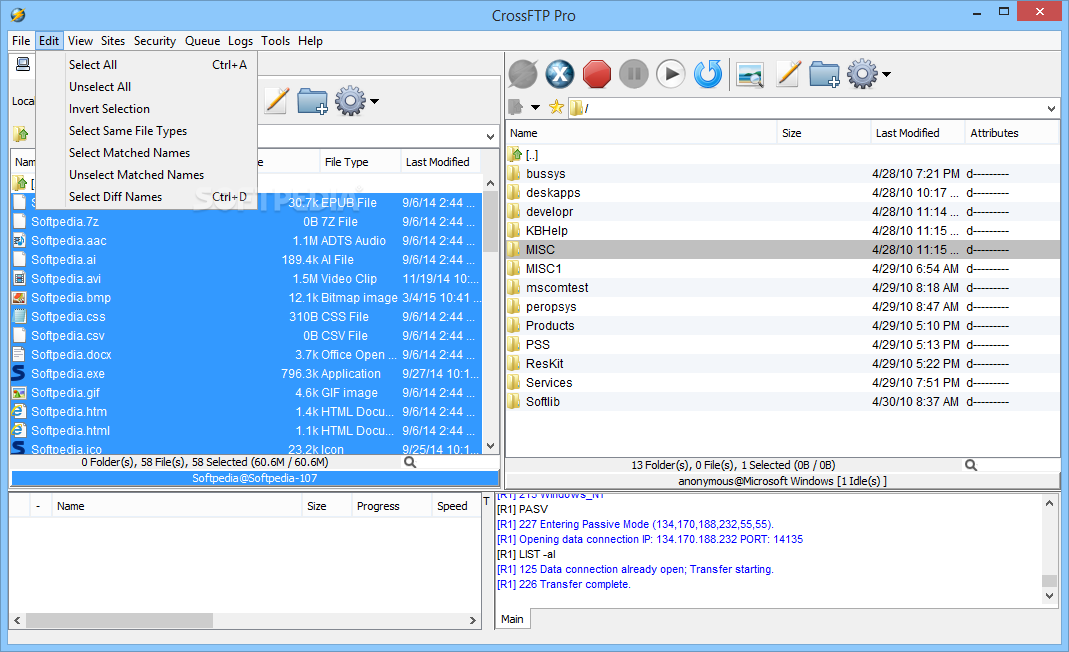
Task: Expand the remote path combo box
Action: 1051,108
